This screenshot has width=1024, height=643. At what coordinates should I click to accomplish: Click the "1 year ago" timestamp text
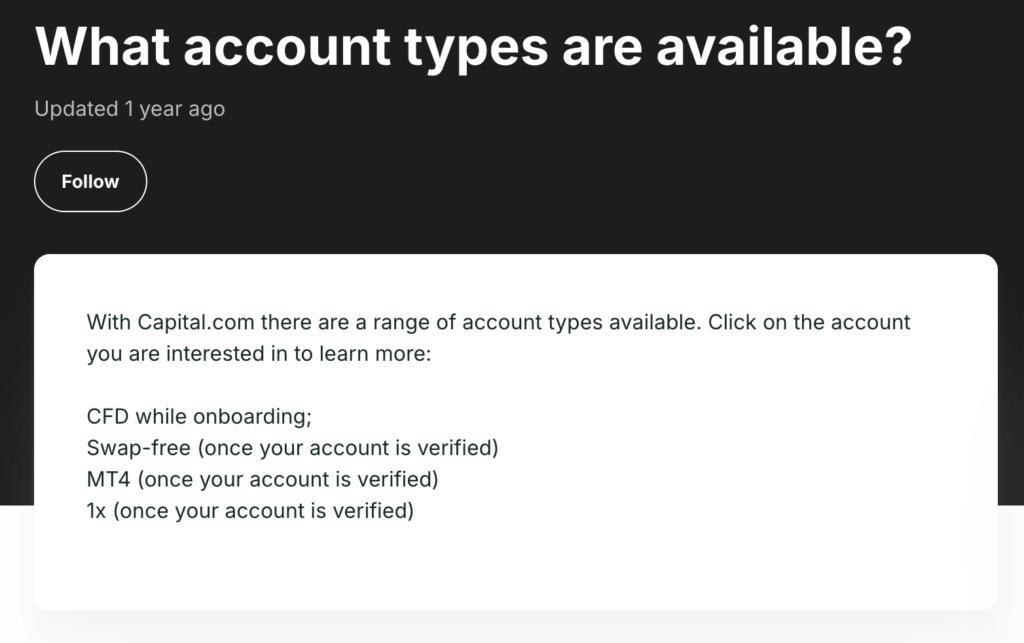click(175, 109)
